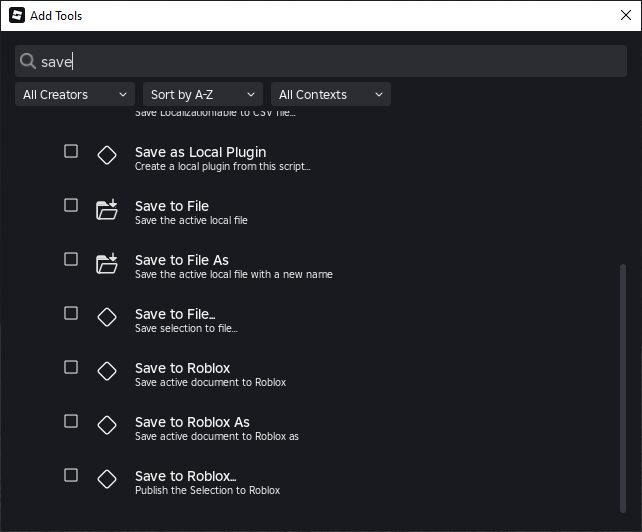Click 'Save active document to Roblox as' description
Screen dimensions: 642x532
(x=217, y=437)
